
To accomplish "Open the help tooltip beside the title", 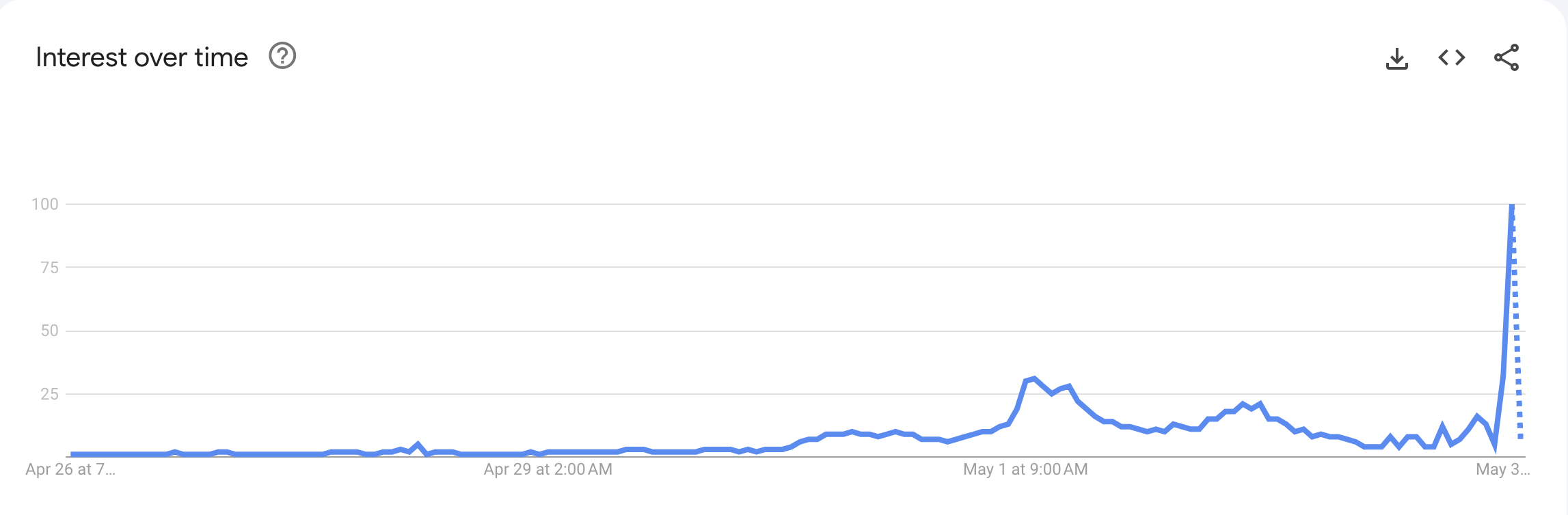I will pyautogui.click(x=282, y=57).
